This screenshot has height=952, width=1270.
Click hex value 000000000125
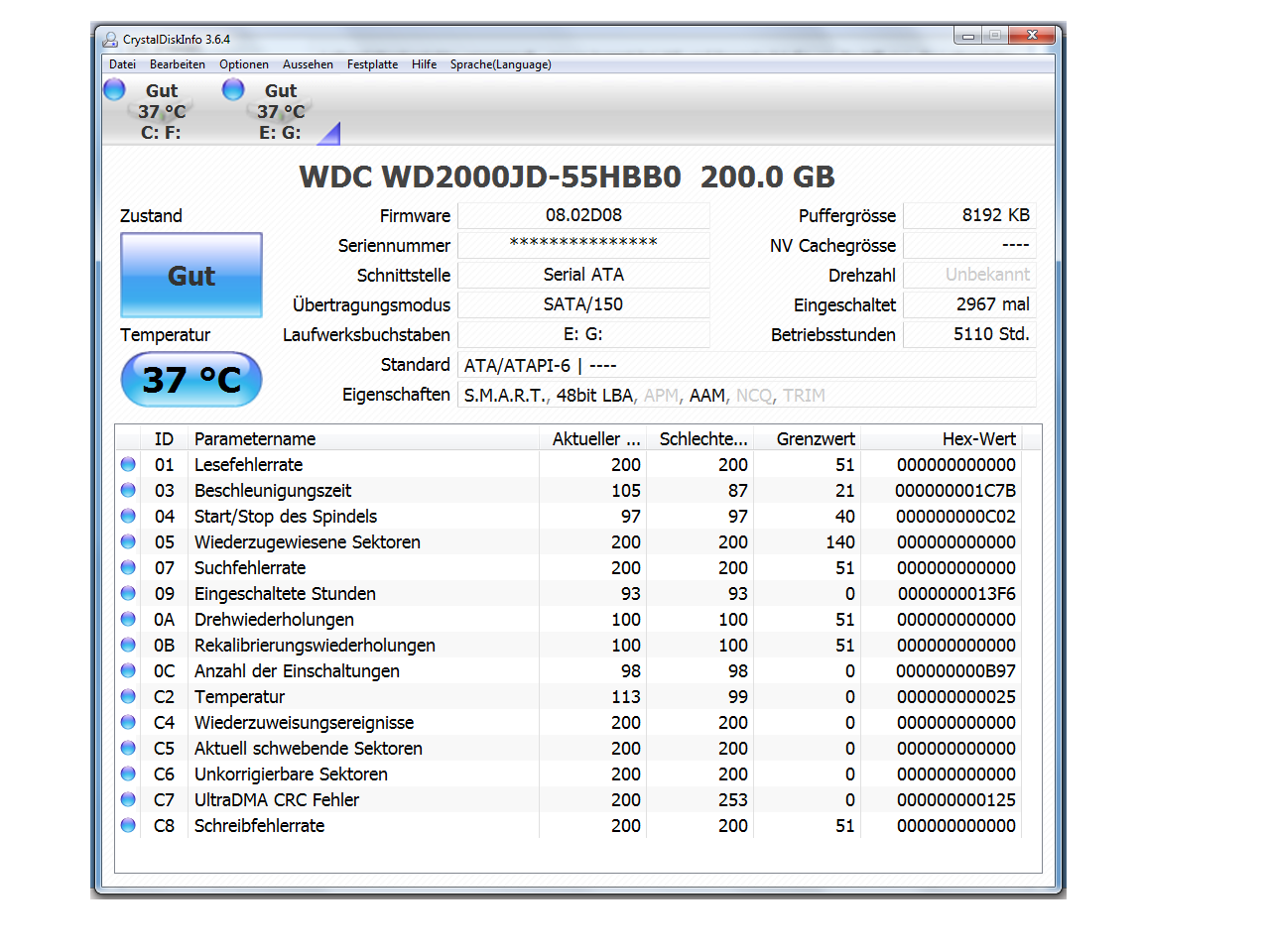(x=956, y=799)
